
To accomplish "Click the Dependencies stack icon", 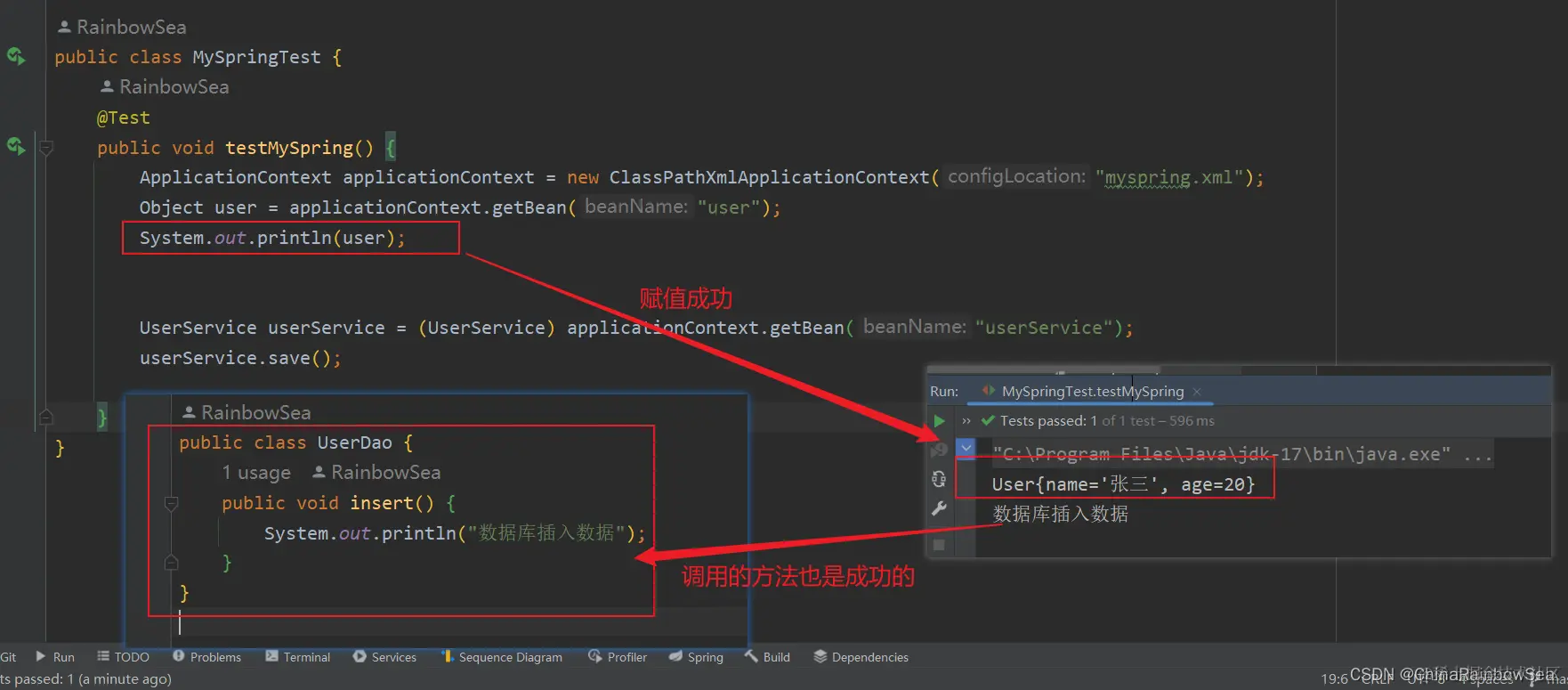I will (820, 656).
